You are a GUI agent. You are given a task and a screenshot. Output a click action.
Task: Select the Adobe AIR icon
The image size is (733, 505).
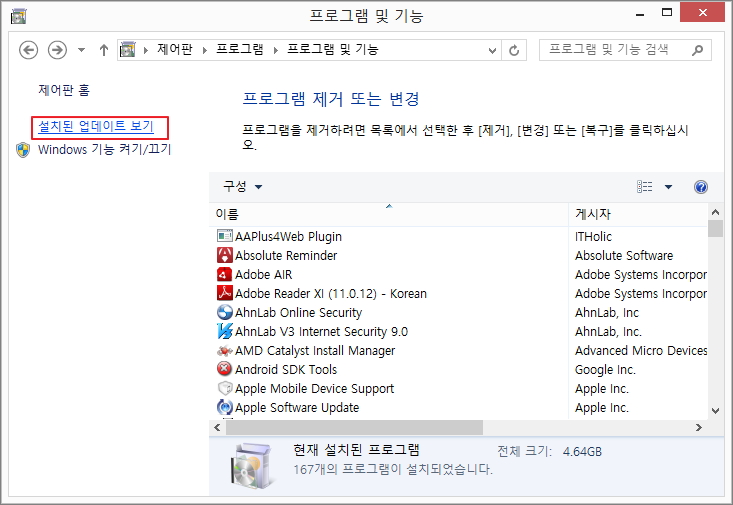tap(225, 274)
